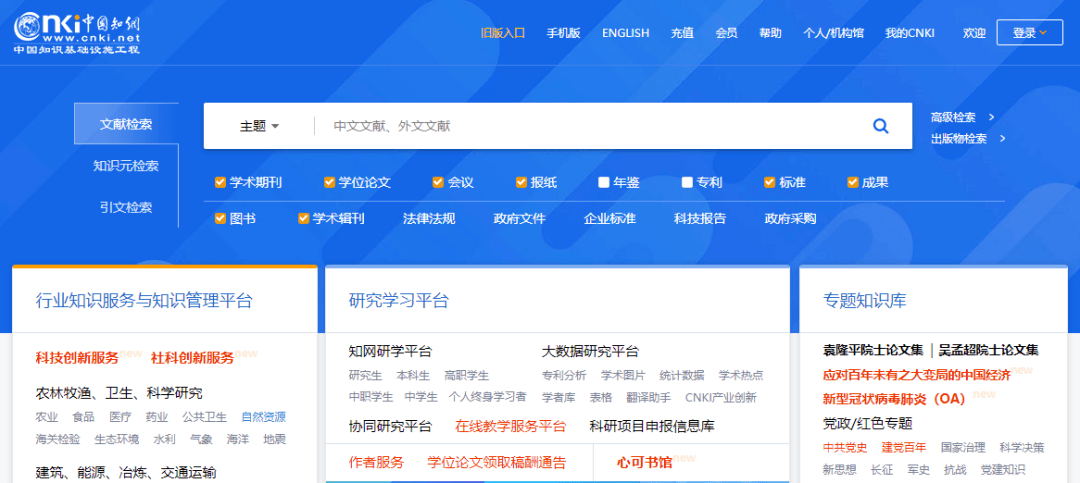Viewport: 1080px width, 483px height.
Task: Open 企业标准 database link
Action: (610, 218)
